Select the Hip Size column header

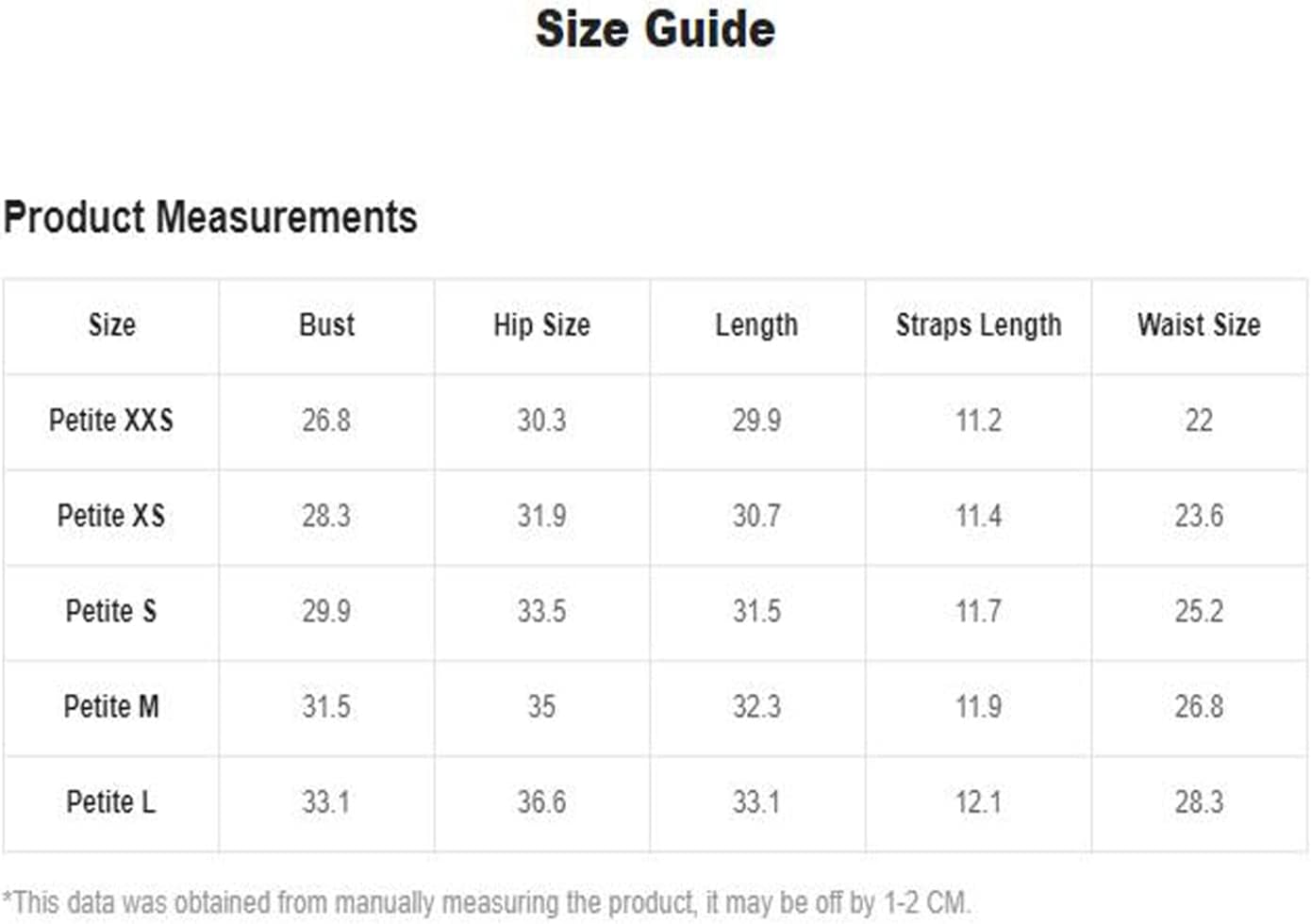click(541, 325)
